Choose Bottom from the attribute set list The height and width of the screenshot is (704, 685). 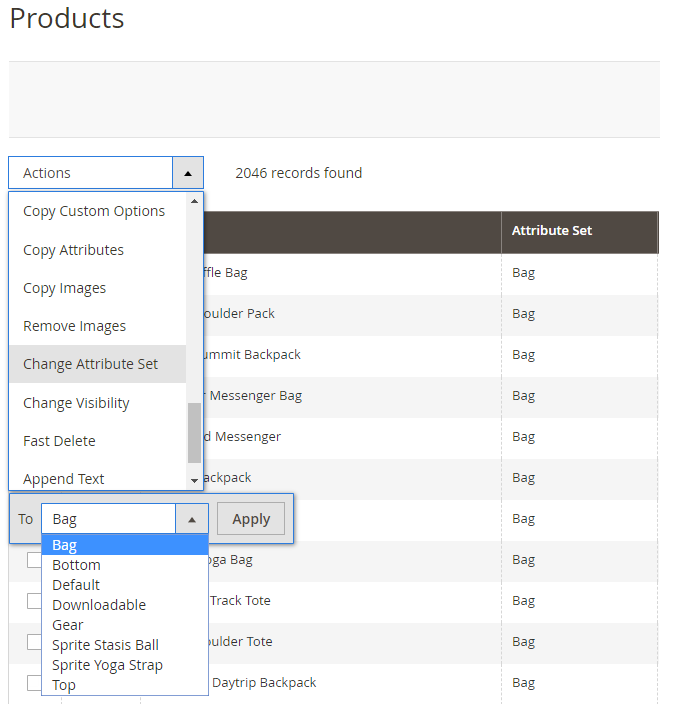click(77, 565)
